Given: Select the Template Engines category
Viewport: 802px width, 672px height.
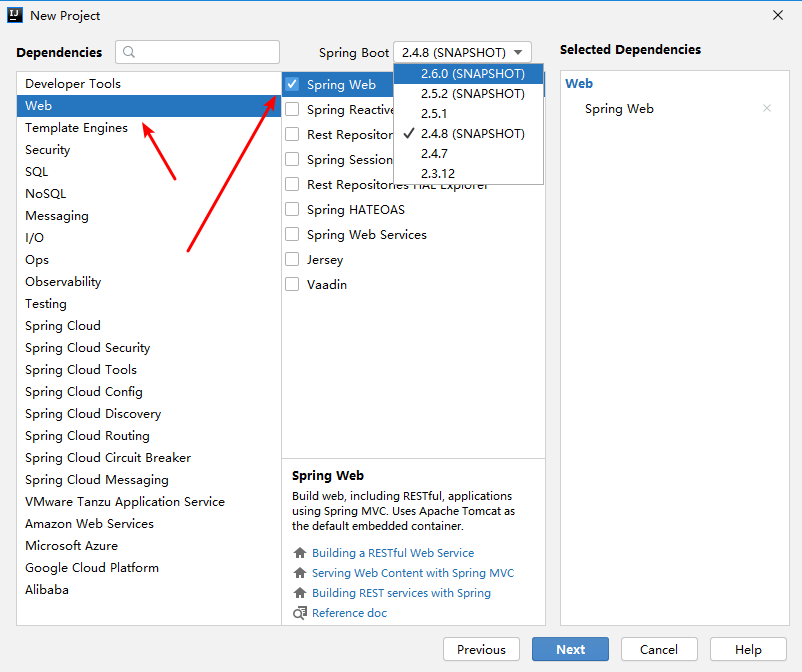Looking at the screenshot, I should 149,127.
